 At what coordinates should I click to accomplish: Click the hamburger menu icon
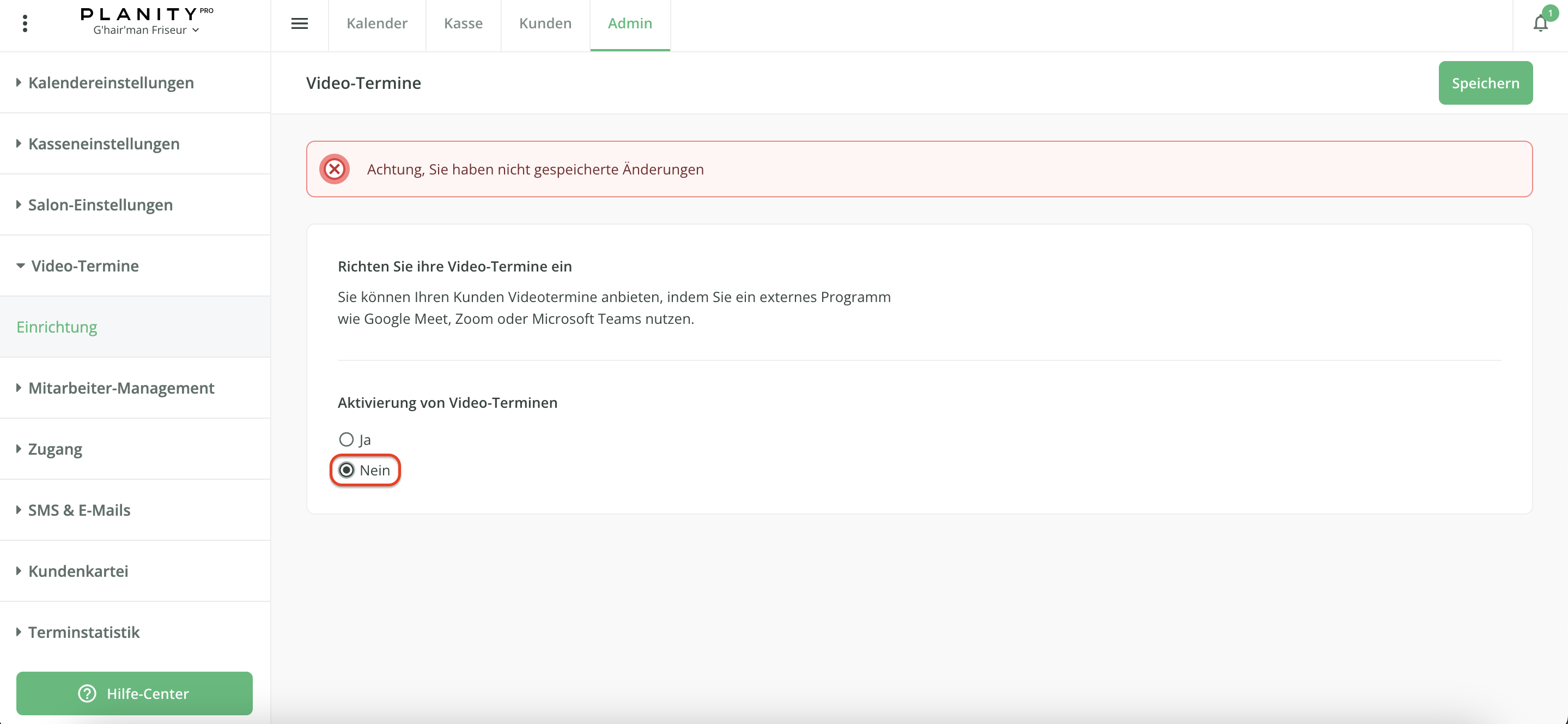point(300,24)
